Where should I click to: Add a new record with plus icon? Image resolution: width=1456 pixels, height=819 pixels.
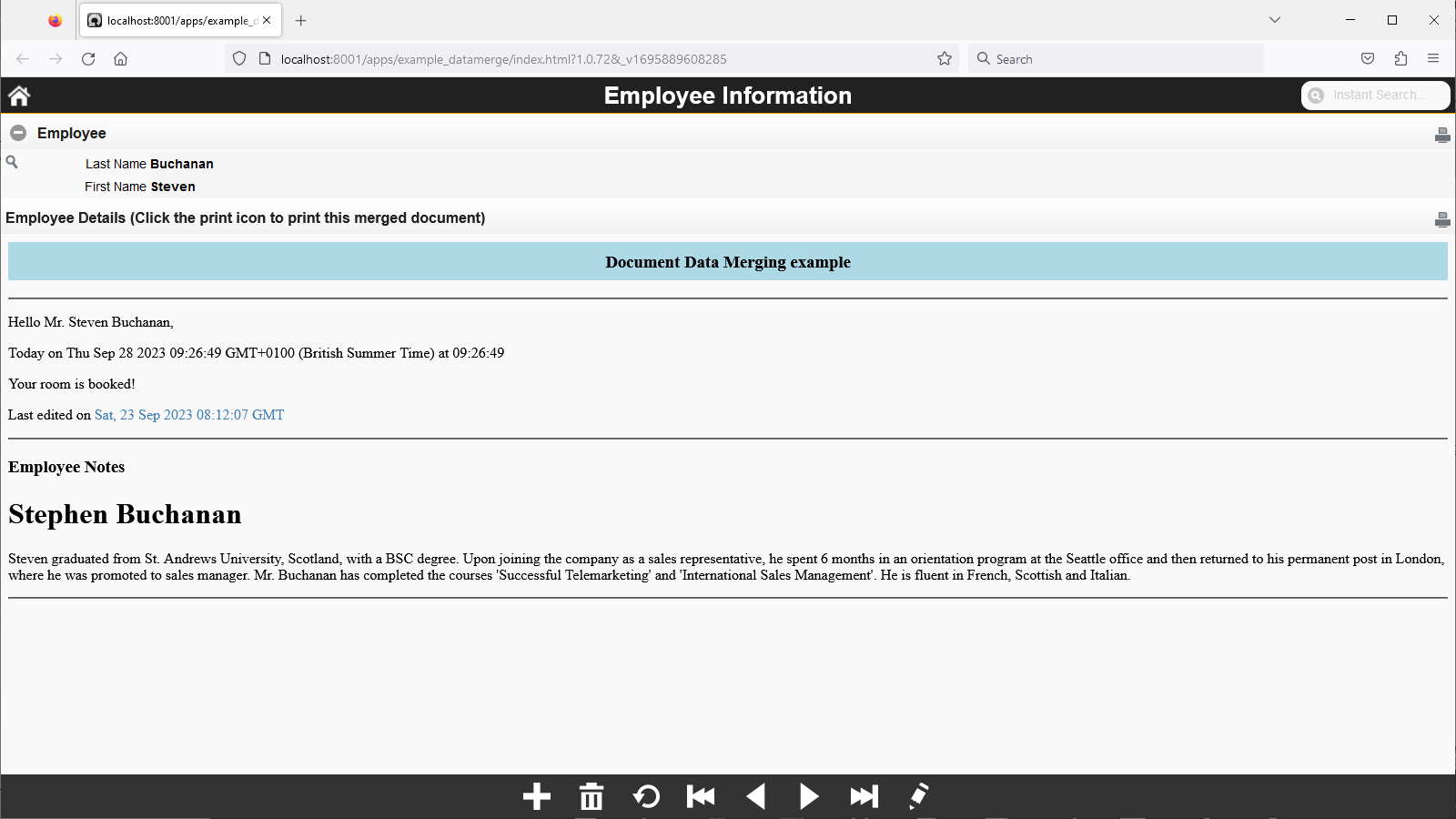[537, 796]
